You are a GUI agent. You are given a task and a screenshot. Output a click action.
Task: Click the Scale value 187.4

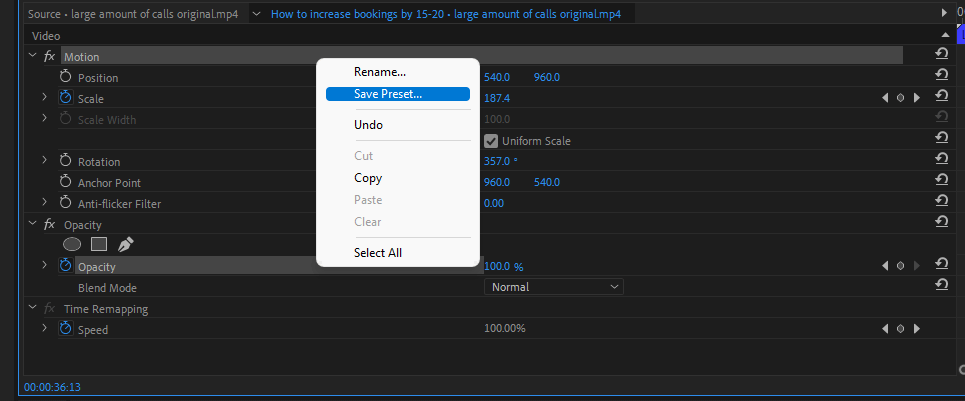pyautogui.click(x=497, y=98)
